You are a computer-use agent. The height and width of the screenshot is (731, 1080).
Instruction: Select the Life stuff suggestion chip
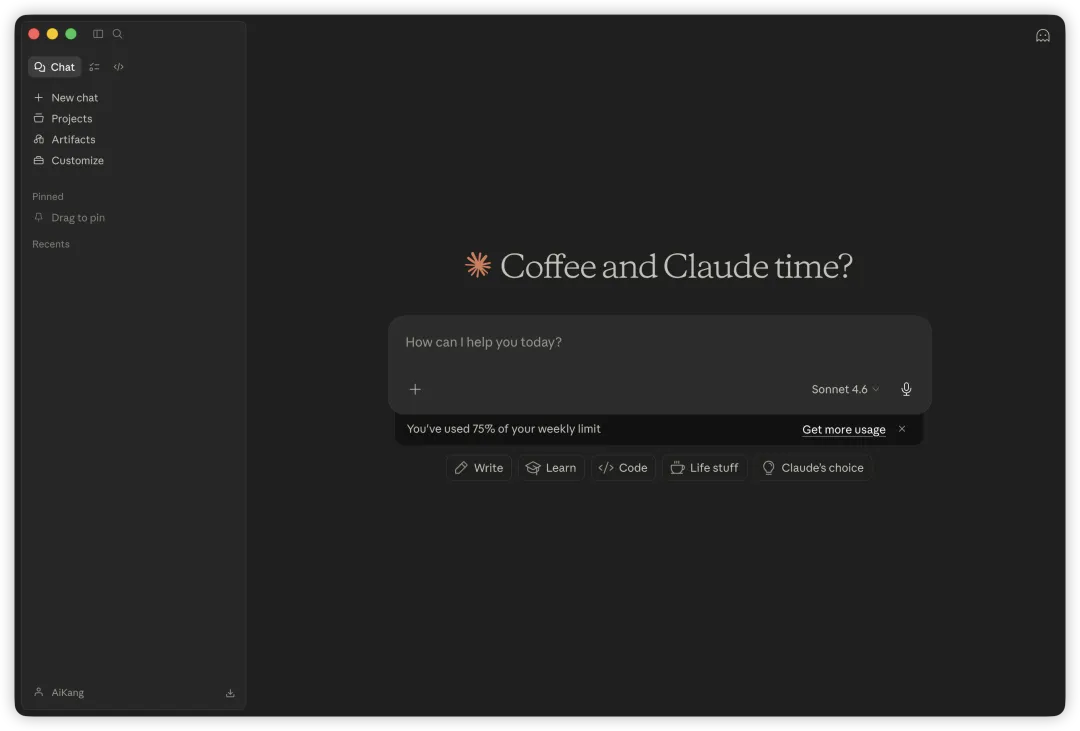(x=704, y=468)
